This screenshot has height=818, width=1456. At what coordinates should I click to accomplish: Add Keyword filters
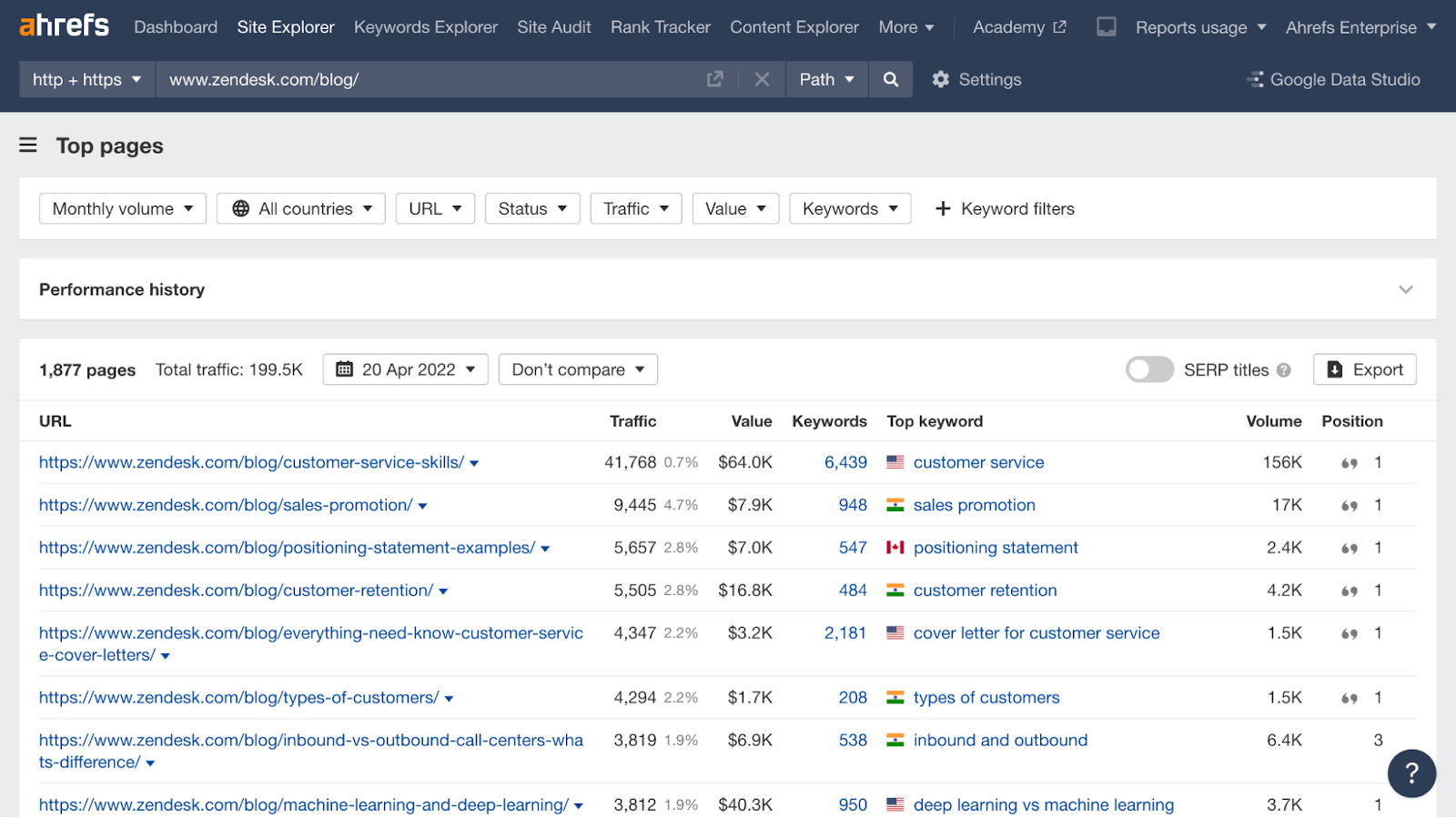click(1005, 209)
